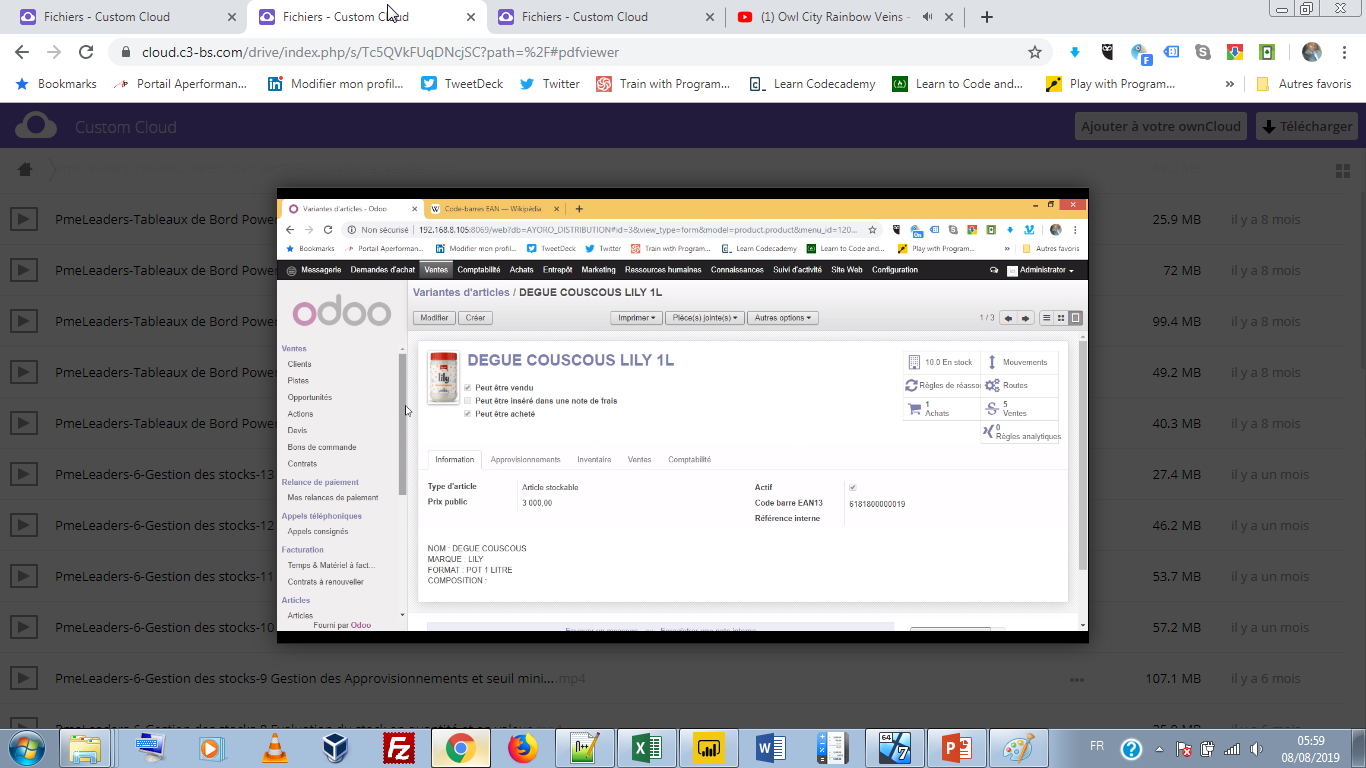The width and height of the screenshot is (1366, 768).
Task: Open the Skype extension icon
Action: (1203, 52)
